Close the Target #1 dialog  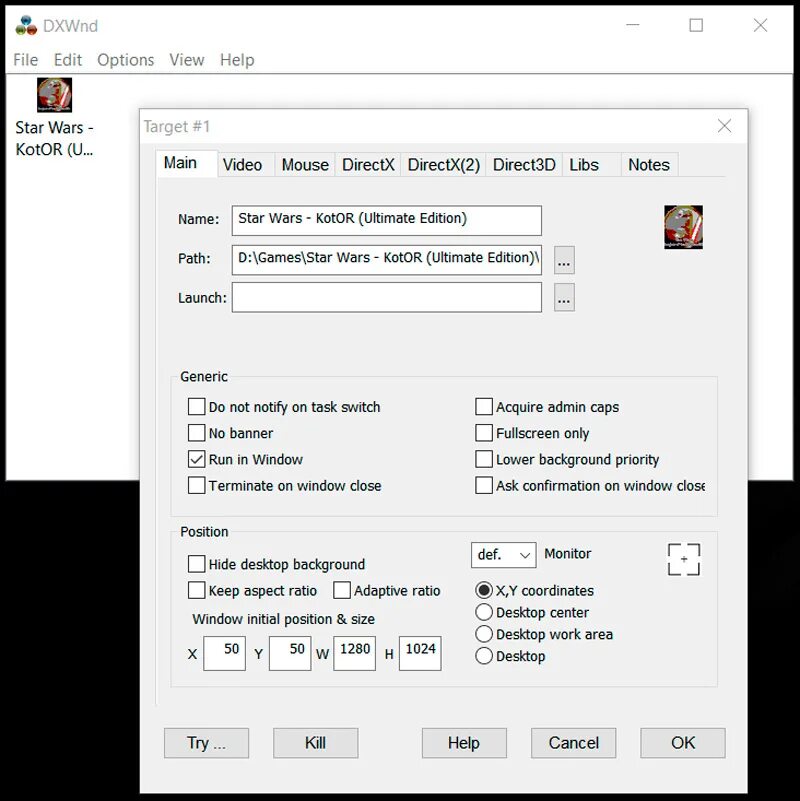724,126
